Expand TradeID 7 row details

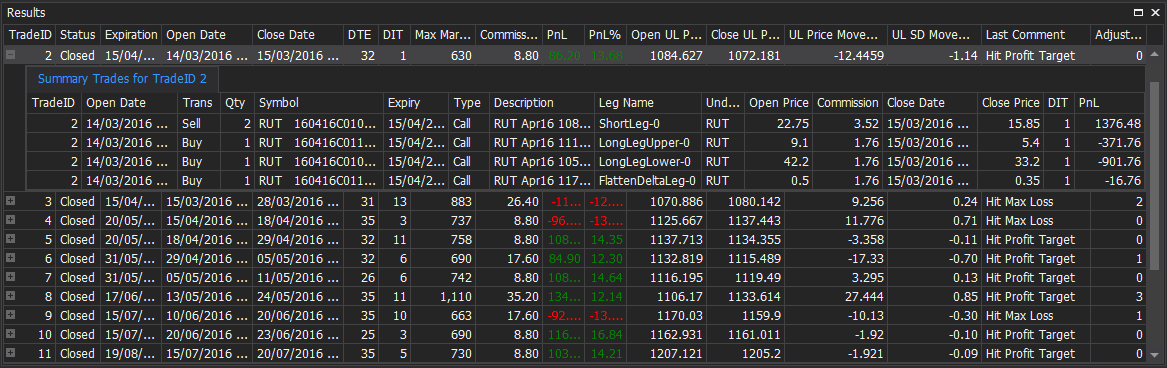tap(10, 277)
